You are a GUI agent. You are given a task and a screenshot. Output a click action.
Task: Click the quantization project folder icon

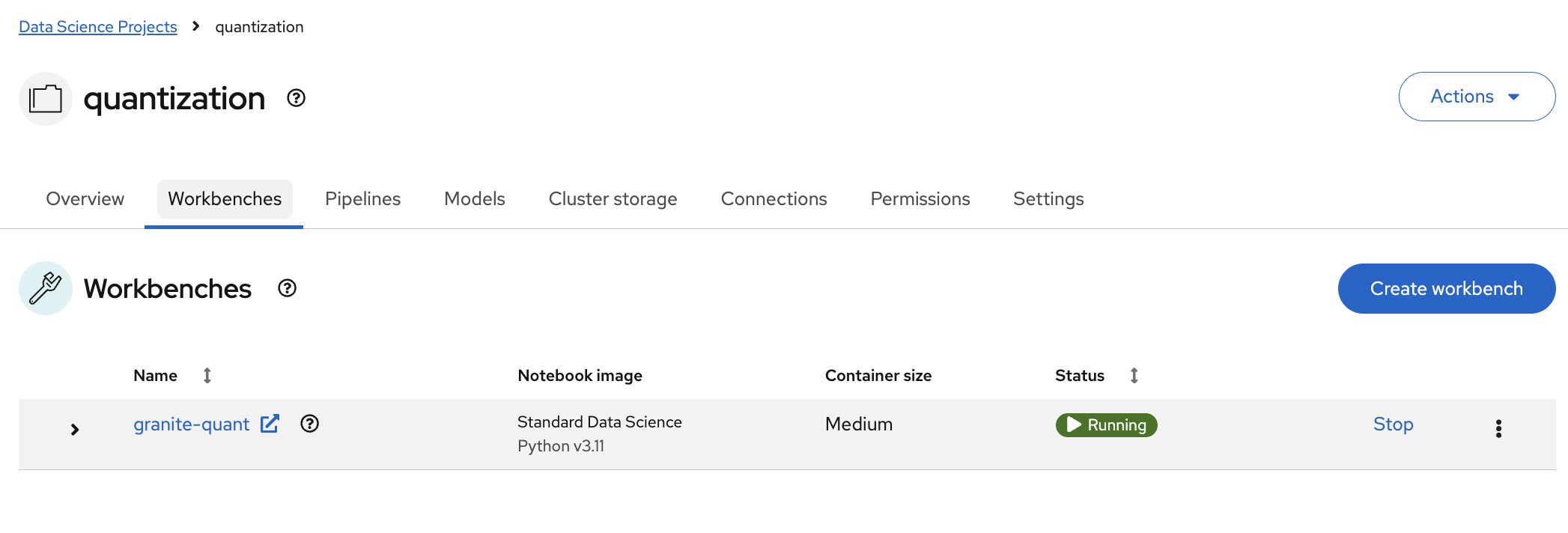tap(46, 99)
